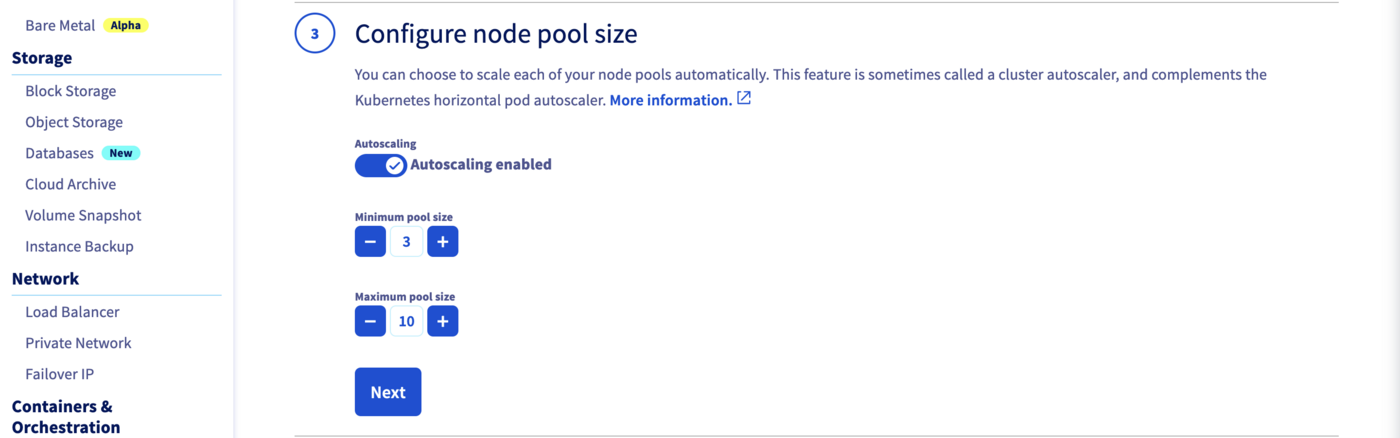Click the external link icon beside More information

click(x=744, y=99)
